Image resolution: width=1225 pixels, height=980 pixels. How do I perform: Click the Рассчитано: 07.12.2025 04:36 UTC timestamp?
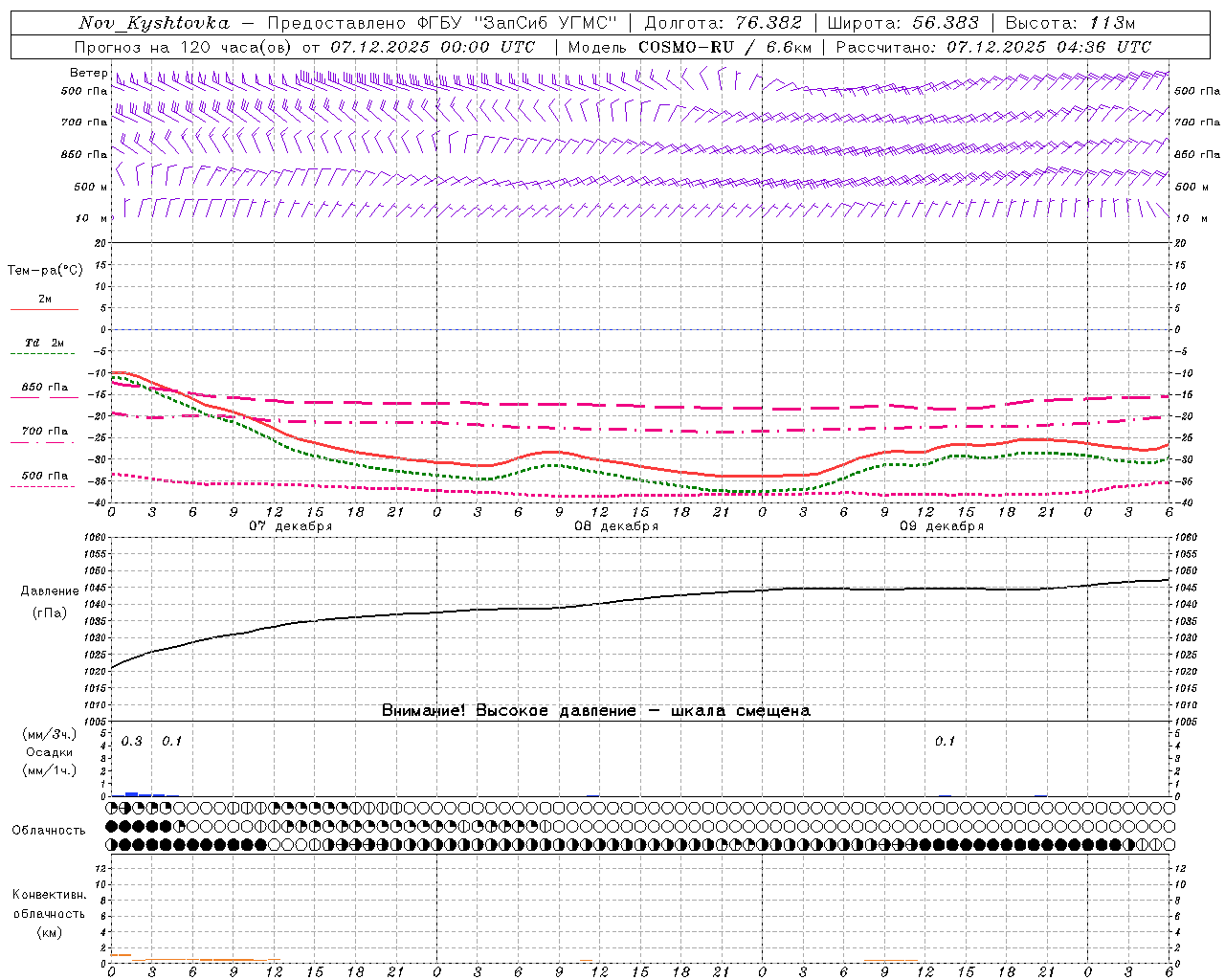(x=993, y=47)
